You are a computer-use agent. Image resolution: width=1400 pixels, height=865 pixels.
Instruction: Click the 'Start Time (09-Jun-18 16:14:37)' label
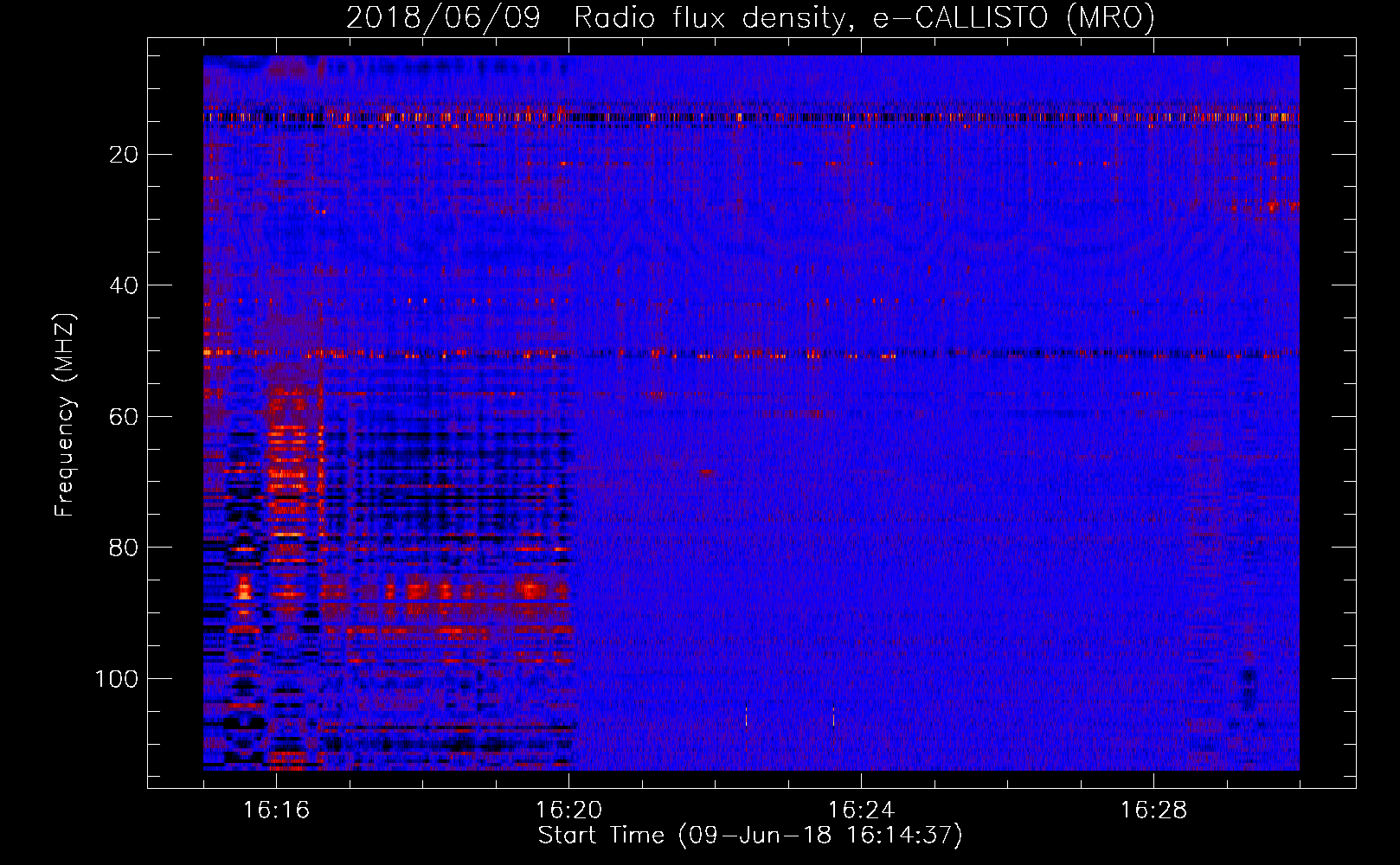750,836
